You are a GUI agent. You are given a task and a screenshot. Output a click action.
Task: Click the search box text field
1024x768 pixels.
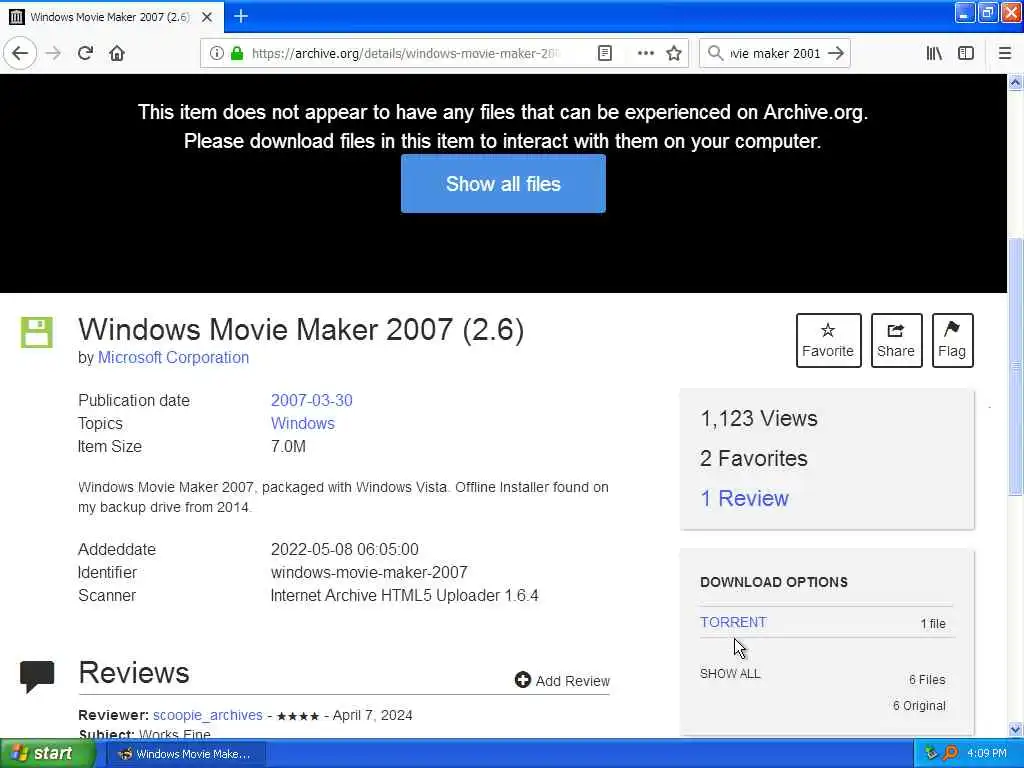coord(775,54)
